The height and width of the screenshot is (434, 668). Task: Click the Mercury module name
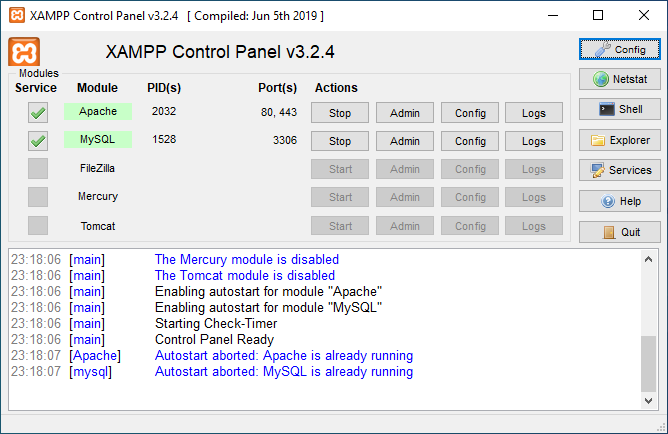pyautogui.click(x=98, y=196)
